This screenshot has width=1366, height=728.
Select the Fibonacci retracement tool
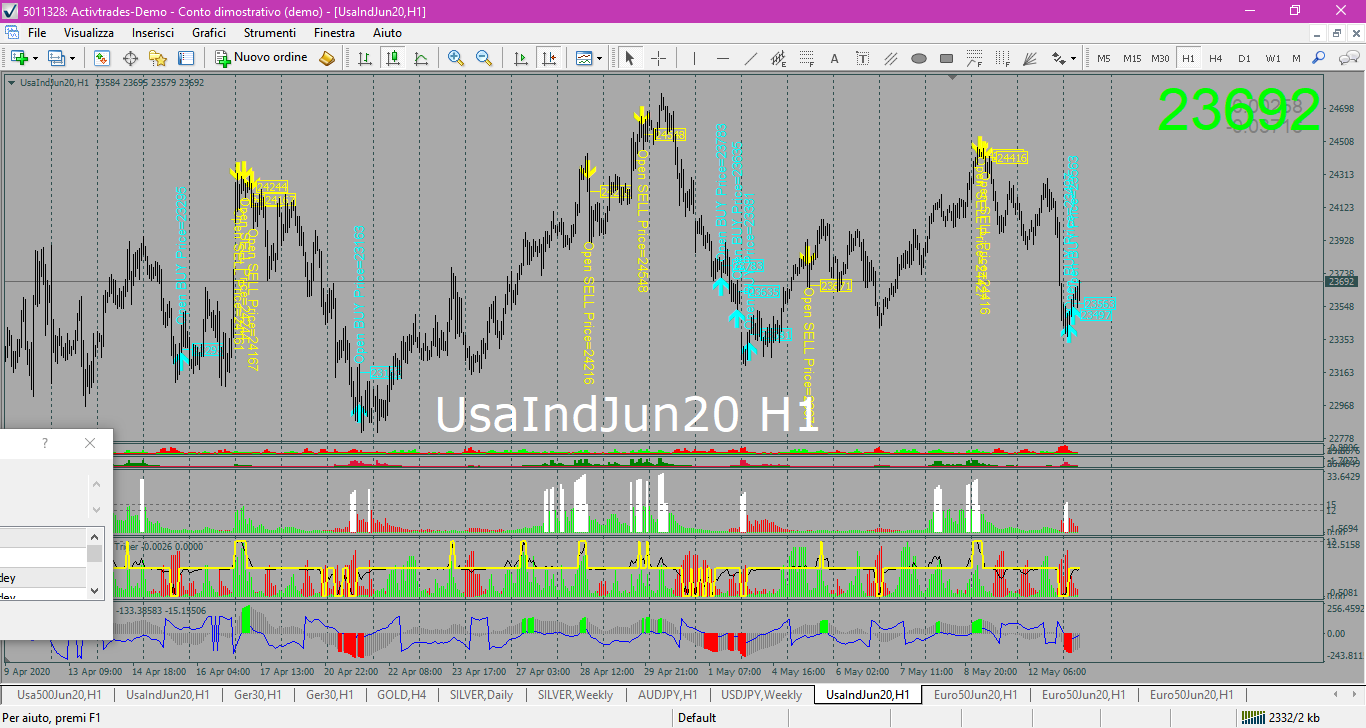coord(807,58)
